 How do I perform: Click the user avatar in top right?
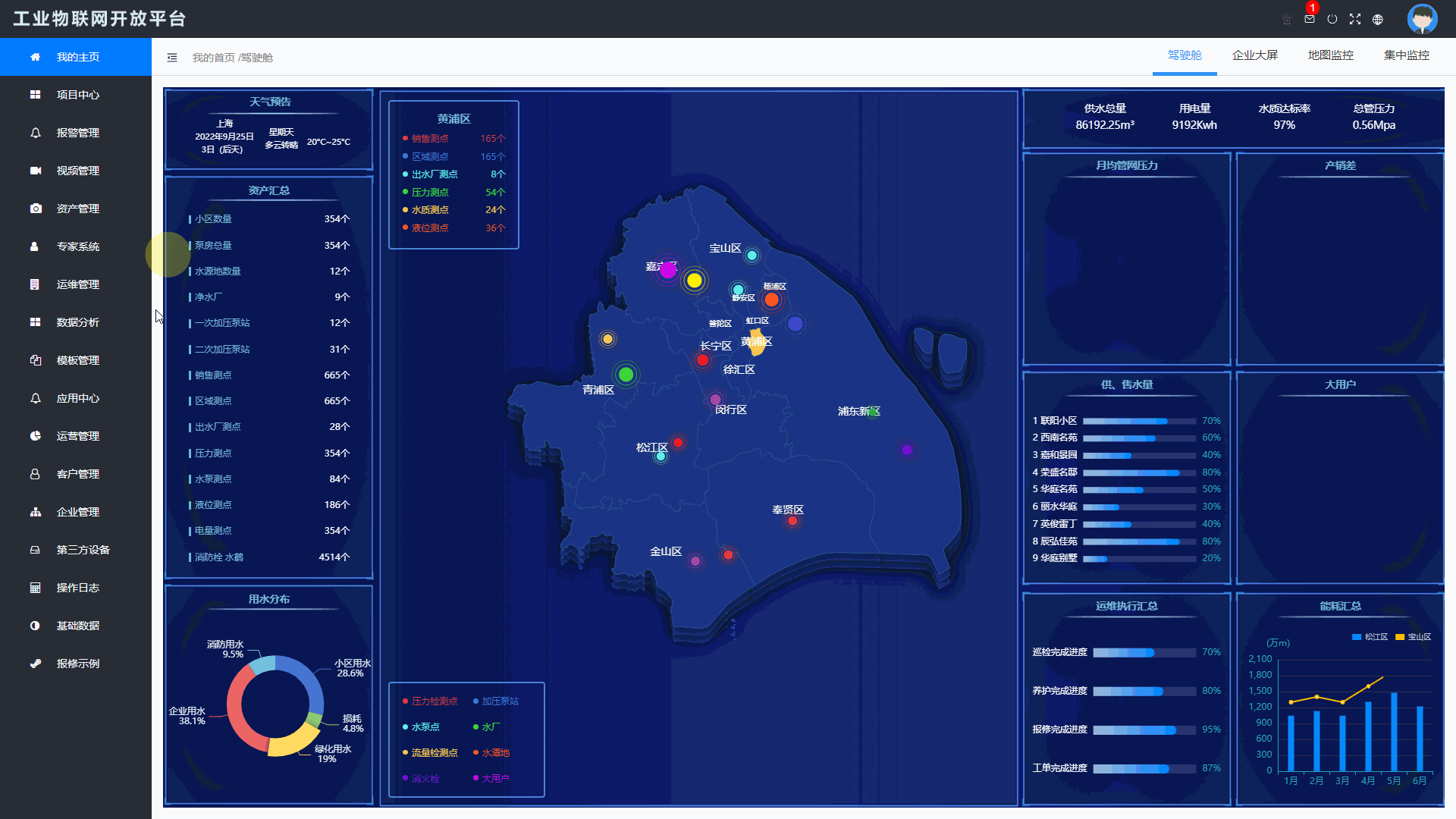tap(1422, 19)
